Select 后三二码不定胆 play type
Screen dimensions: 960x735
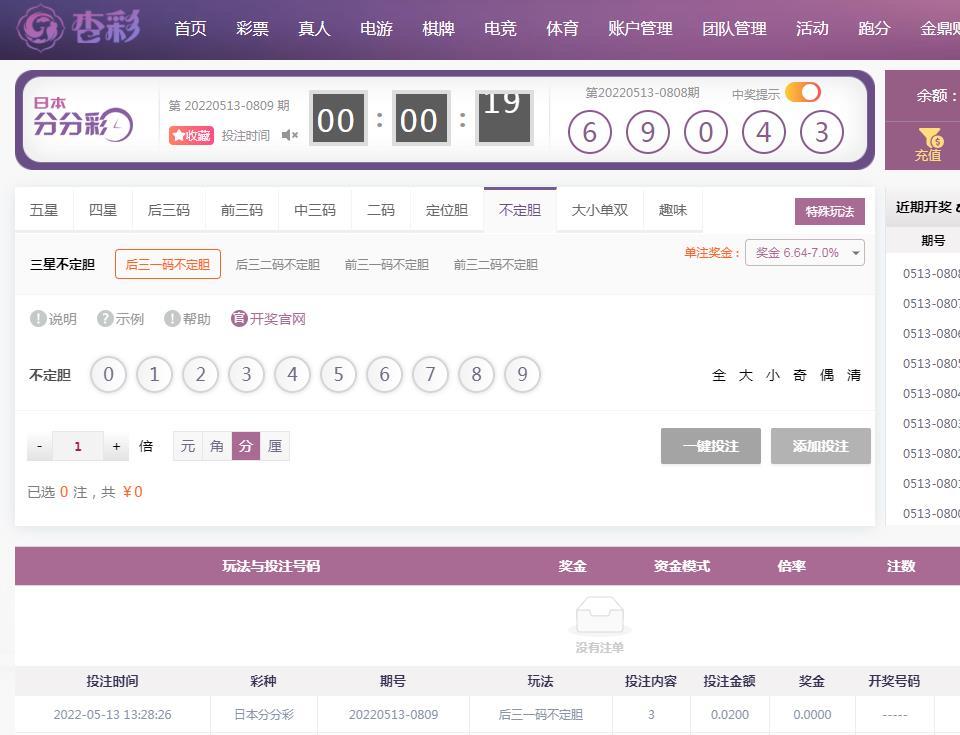pyautogui.click(x=277, y=264)
